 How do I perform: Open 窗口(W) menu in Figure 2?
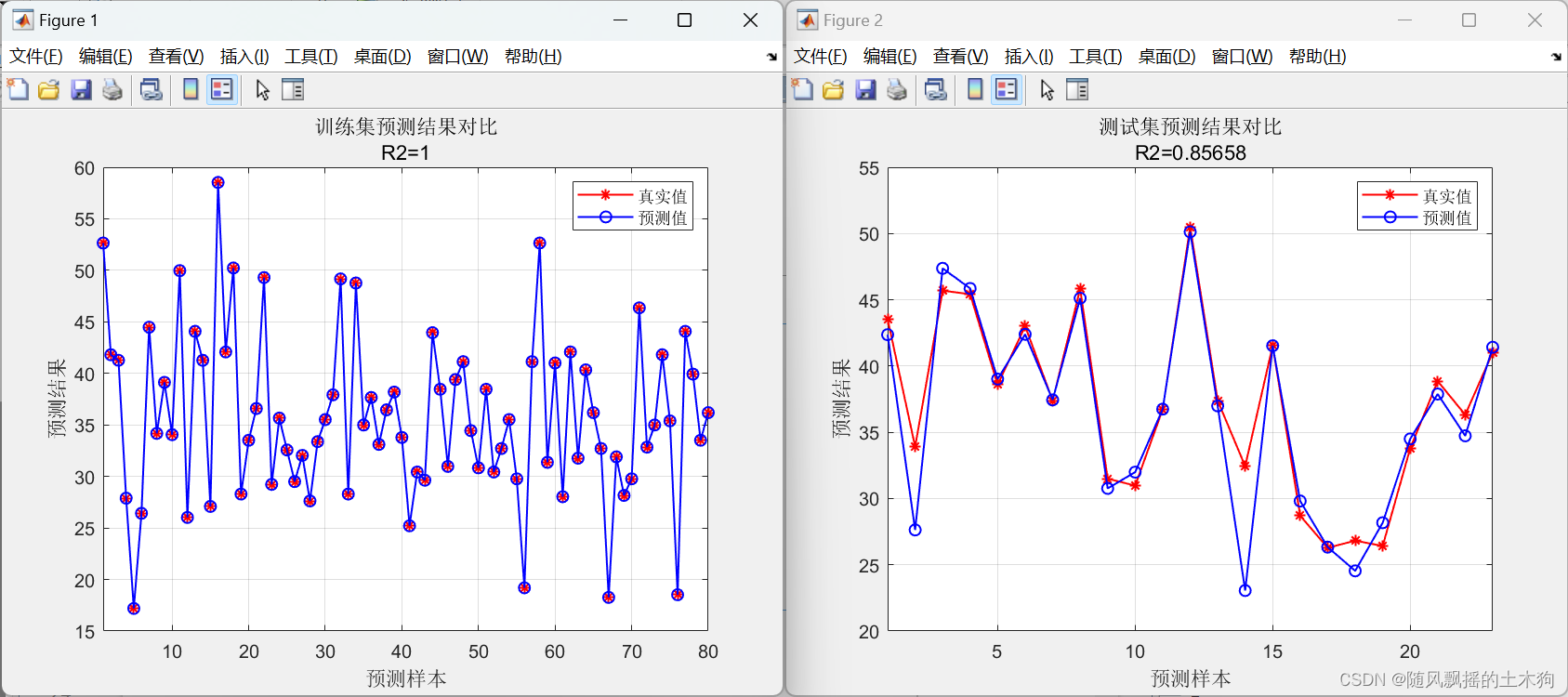[x=1243, y=57]
